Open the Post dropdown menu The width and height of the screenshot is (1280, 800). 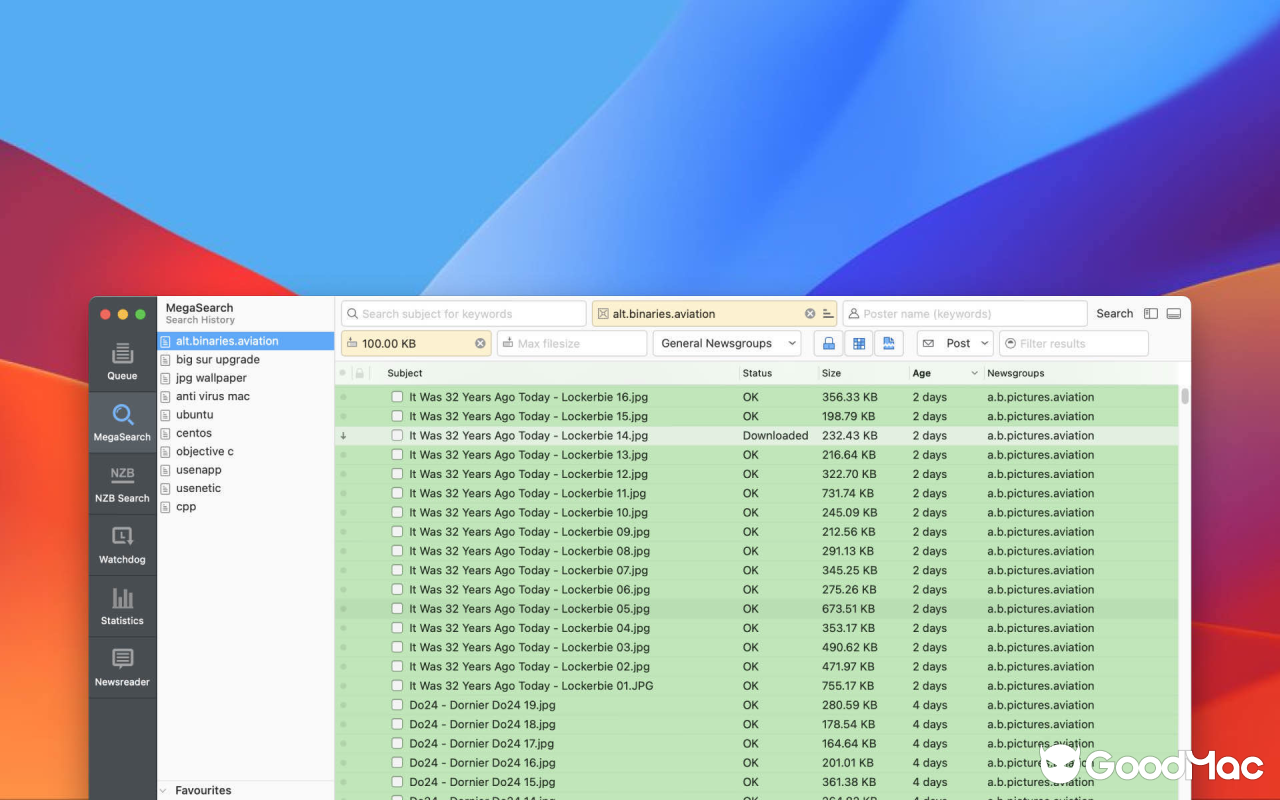tap(955, 343)
